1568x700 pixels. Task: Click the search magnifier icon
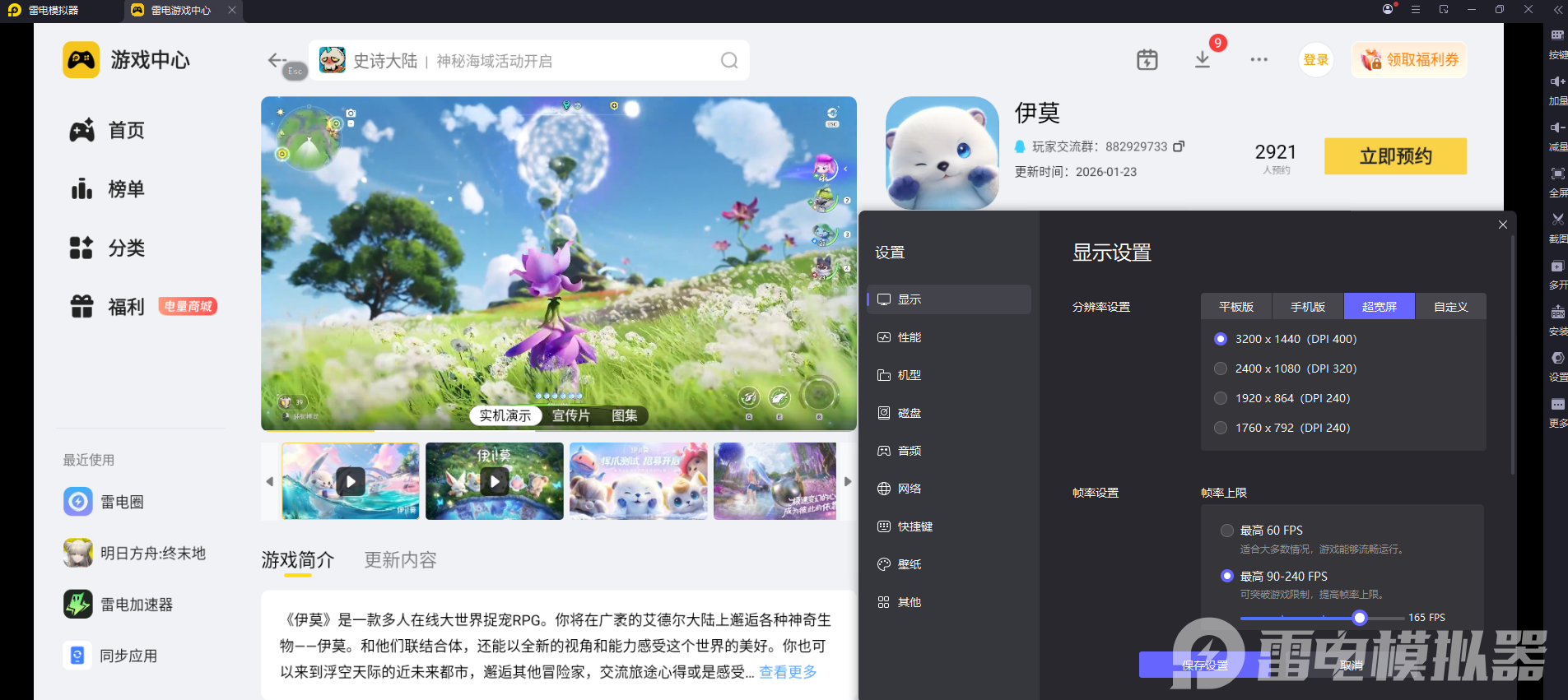click(729, 60)
